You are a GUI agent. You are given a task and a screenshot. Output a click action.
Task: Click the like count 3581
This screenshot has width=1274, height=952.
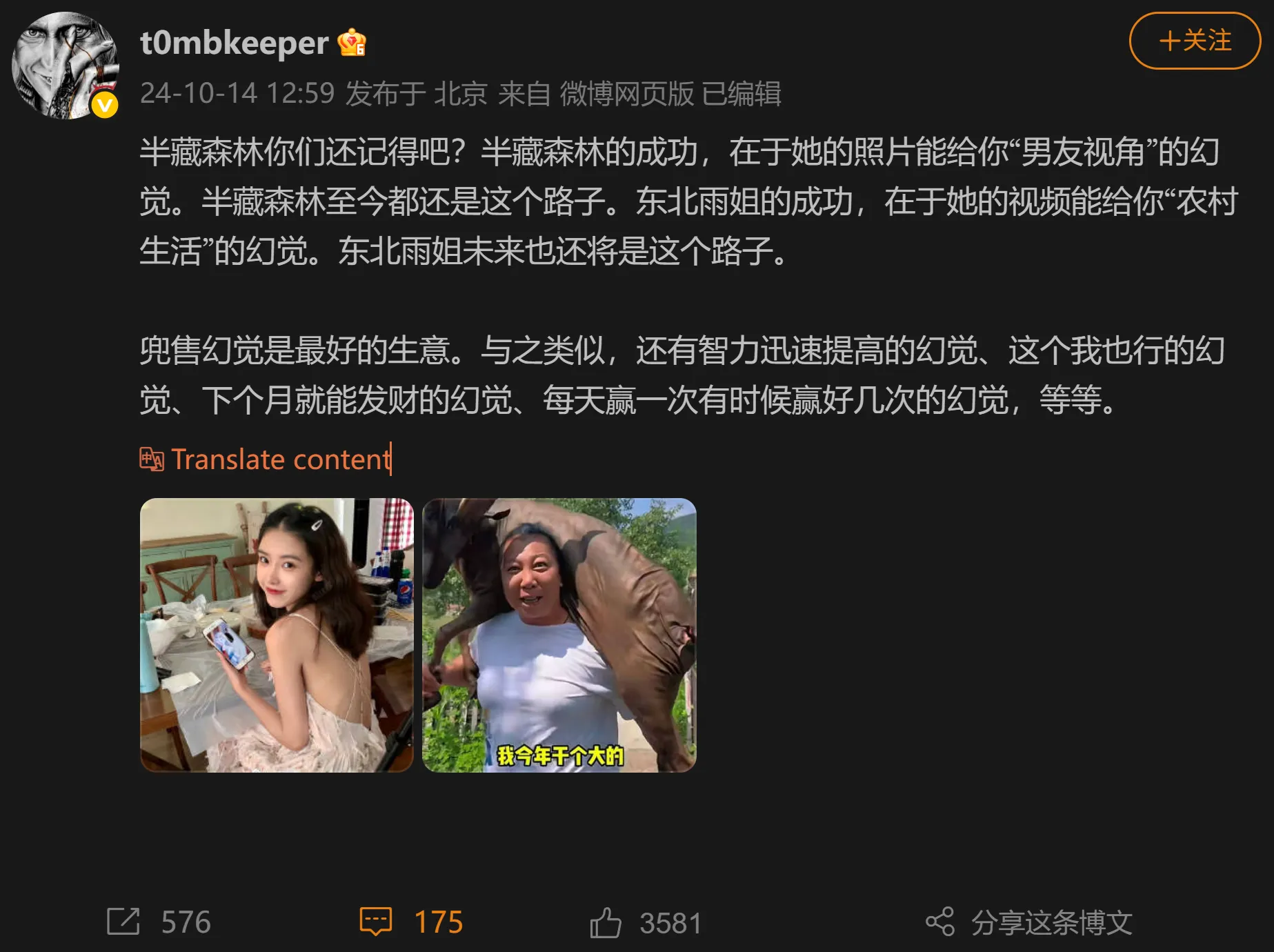click(670, 923)
